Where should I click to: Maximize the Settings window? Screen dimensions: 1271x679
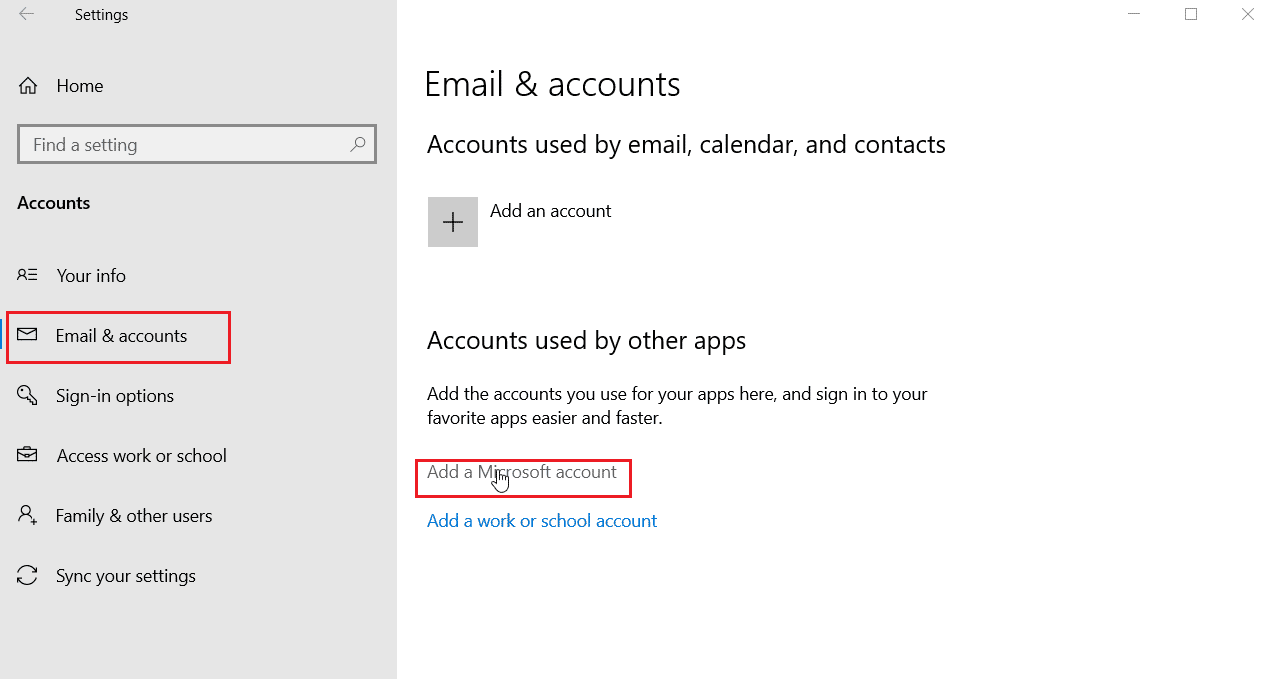(1191, 14)
